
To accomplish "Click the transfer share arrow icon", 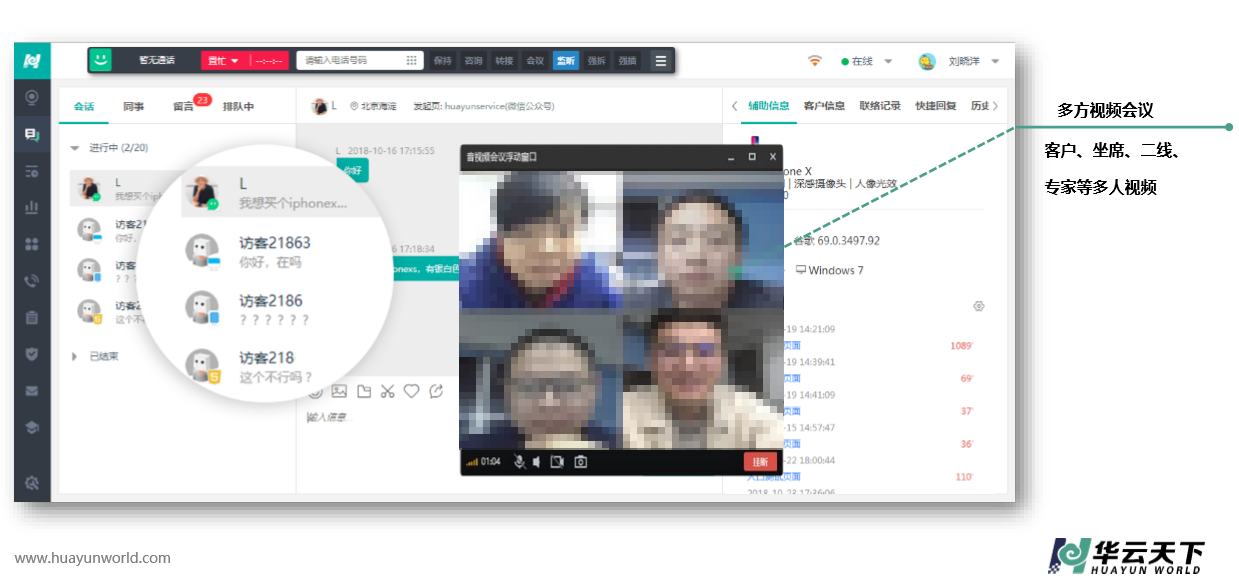I will 435,391.
